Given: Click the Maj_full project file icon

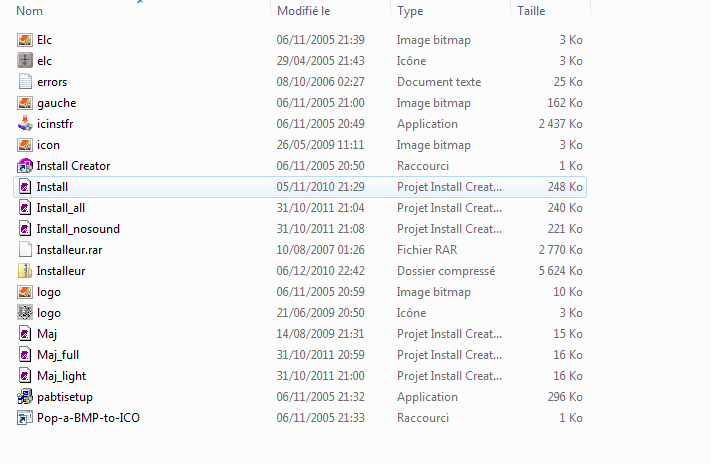Looking at the screenshot, I should pos(25,355).
